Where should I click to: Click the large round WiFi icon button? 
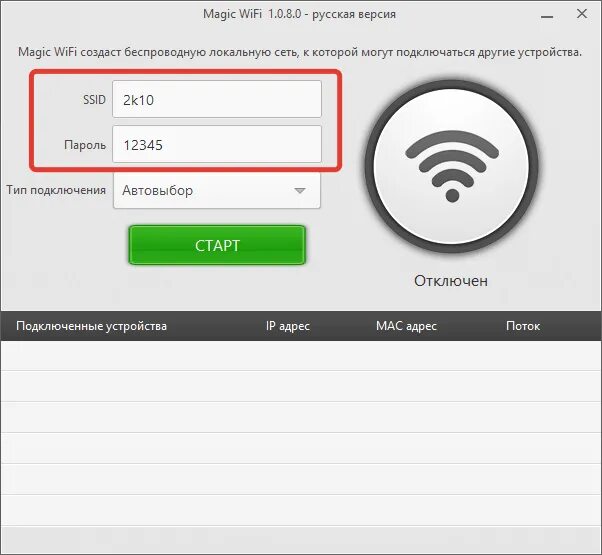tap(452, 166)
